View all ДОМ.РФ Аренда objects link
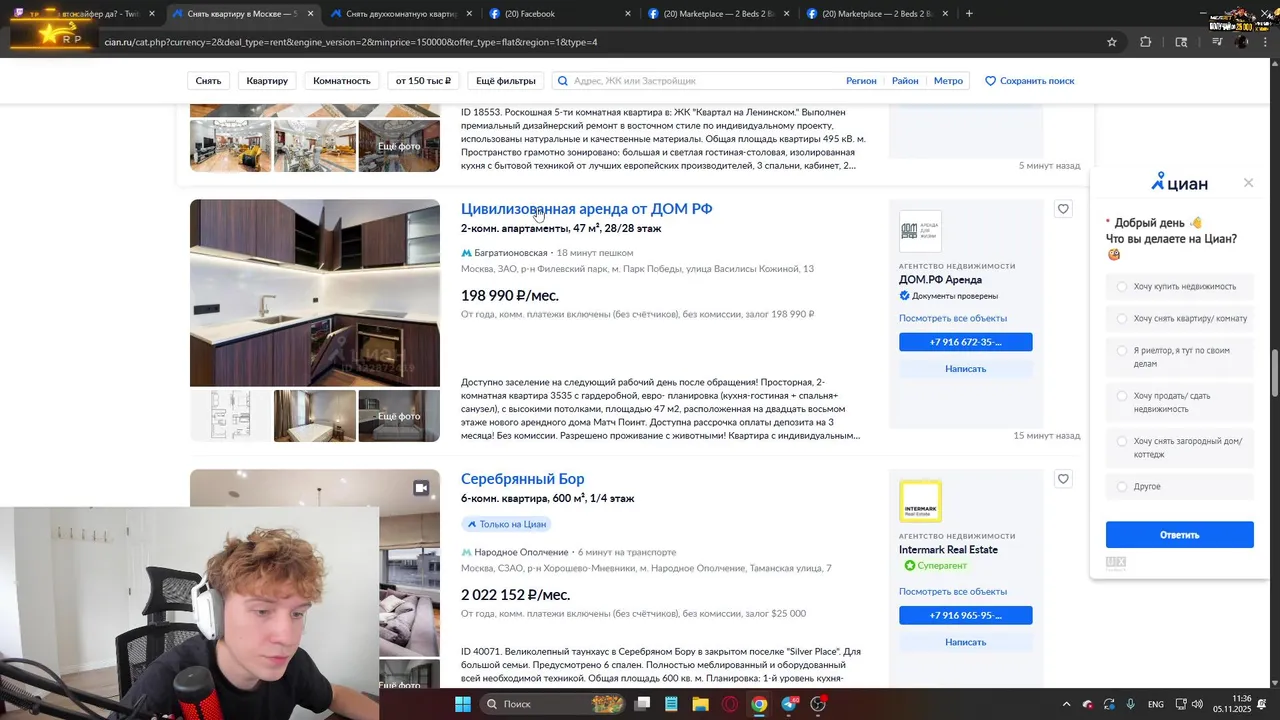This screenshot has width=1280, height=720. point(953,318)
